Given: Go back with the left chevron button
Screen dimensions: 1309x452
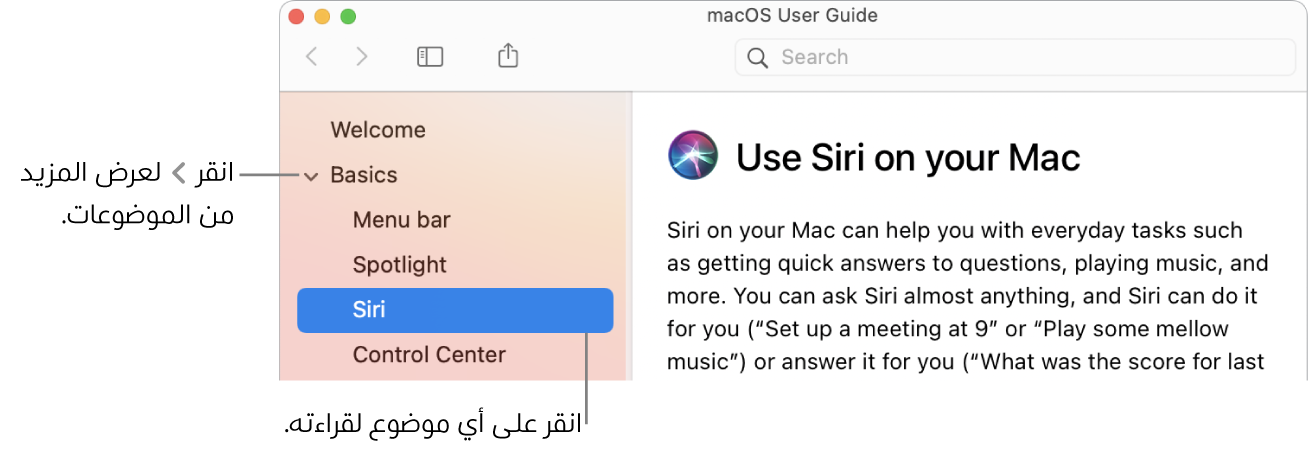Looking at the screenshot, I should pos(311,57).
